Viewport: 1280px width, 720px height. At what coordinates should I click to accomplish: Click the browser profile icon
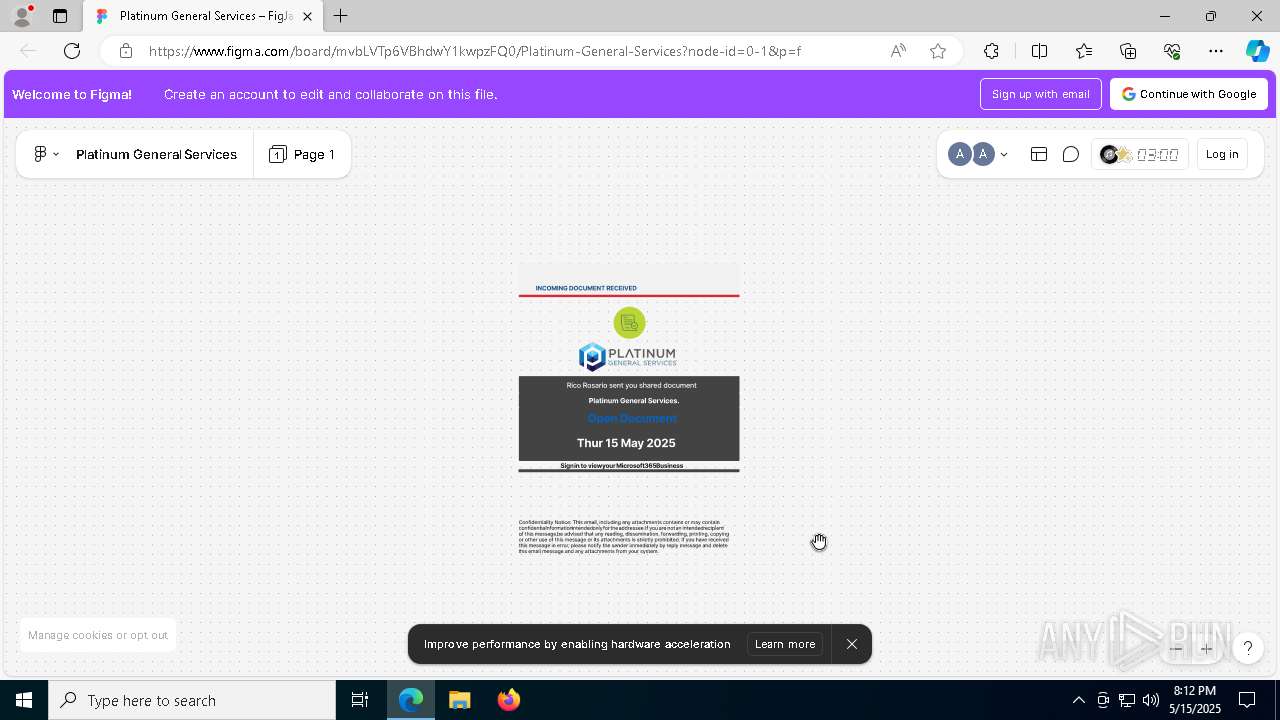[x=22, y=16]
